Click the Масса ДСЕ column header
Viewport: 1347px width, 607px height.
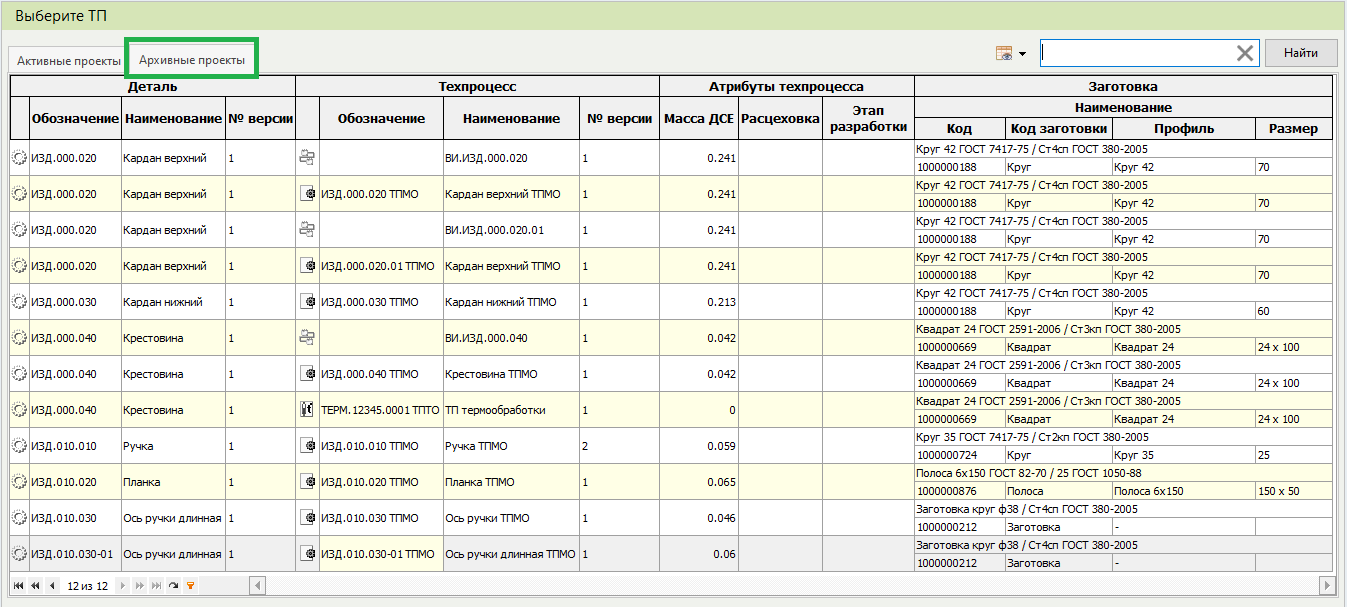pos(698,119)
